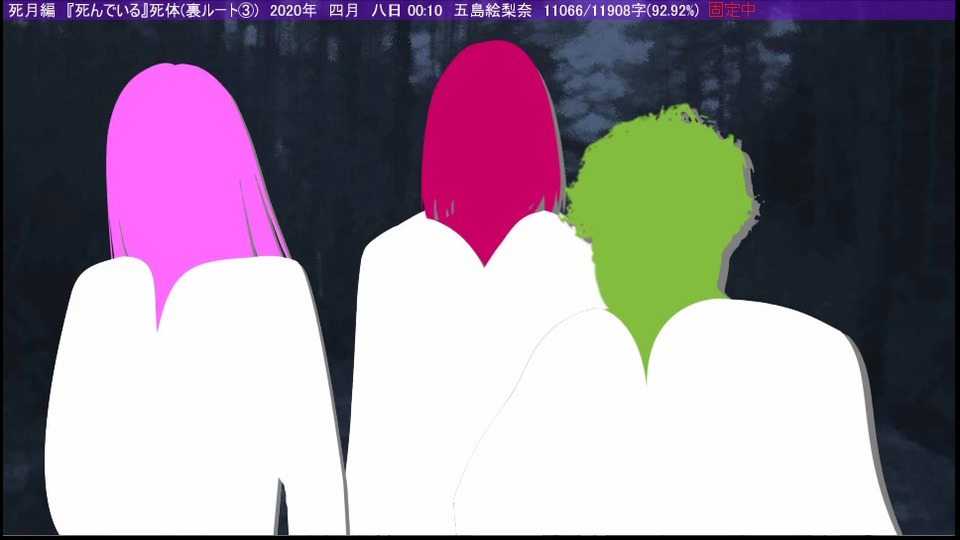Image resolution: width=960 pixels, height=540 pixels.
Task: Click the 五島絵梨奈 character name
Action: [x=493, y=10]
